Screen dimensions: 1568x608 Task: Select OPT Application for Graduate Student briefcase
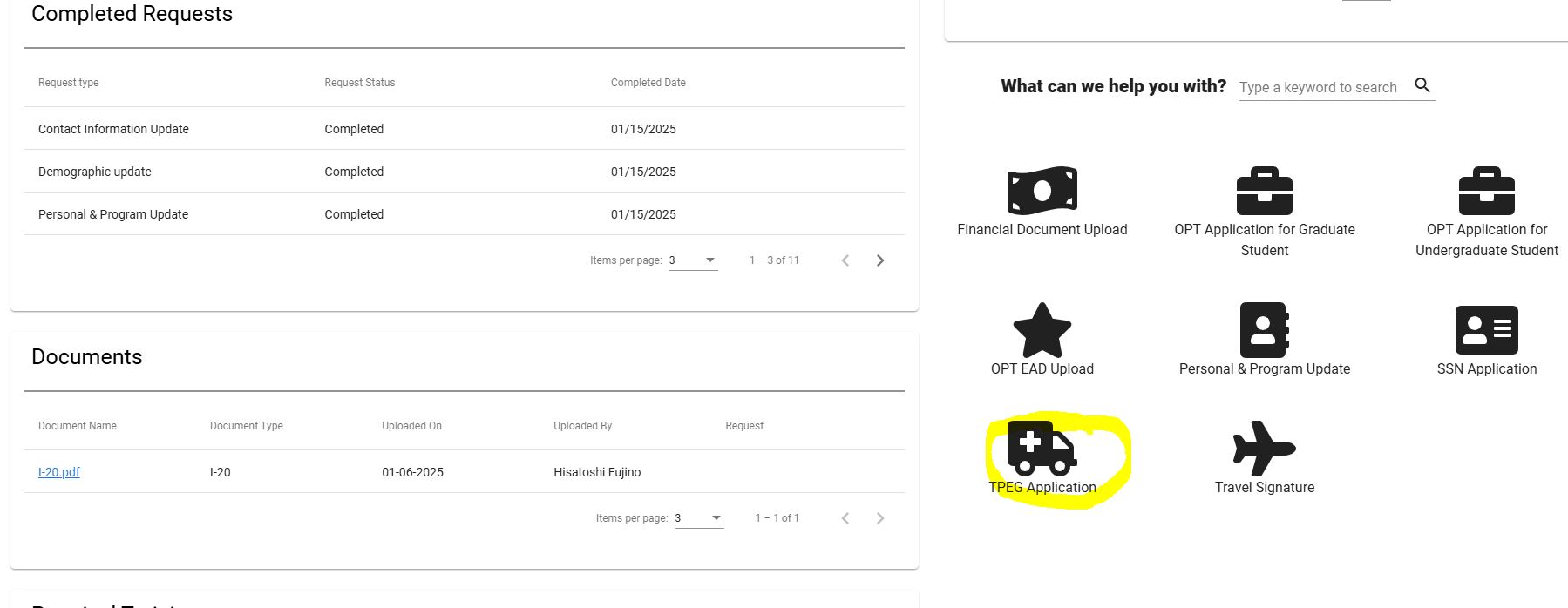(x=1264, y=191)
